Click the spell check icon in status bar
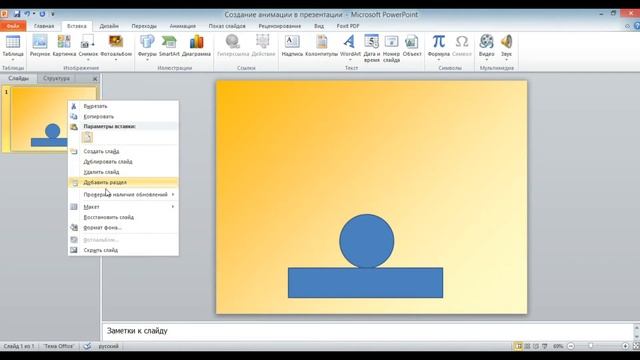This screenshot has height=360, width=640. [x=87, y=346]
